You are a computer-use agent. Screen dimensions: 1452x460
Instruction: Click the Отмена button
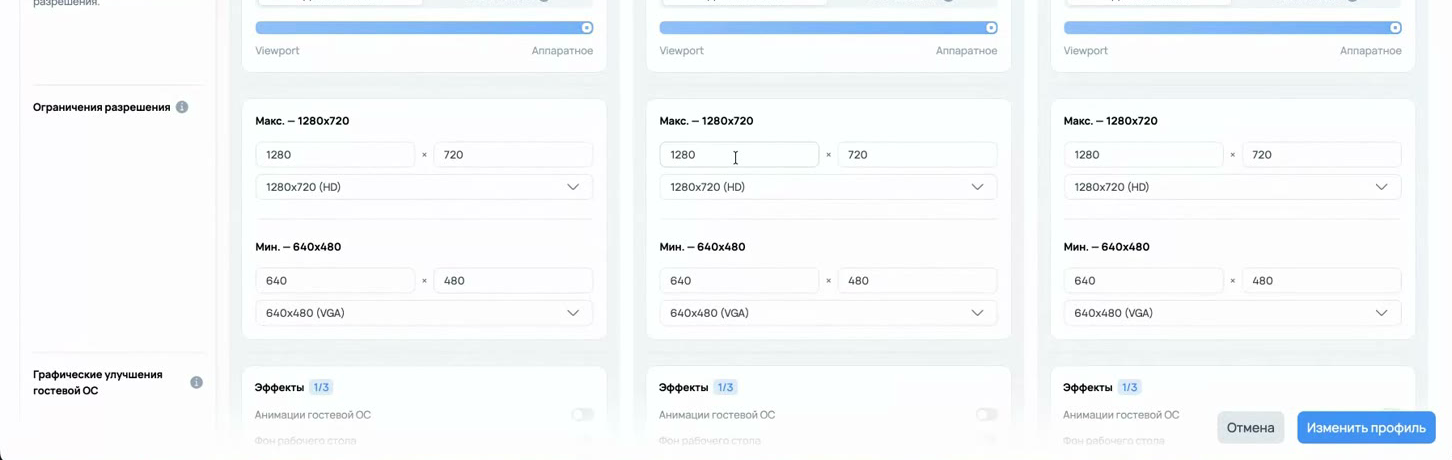click(1250, 427)
